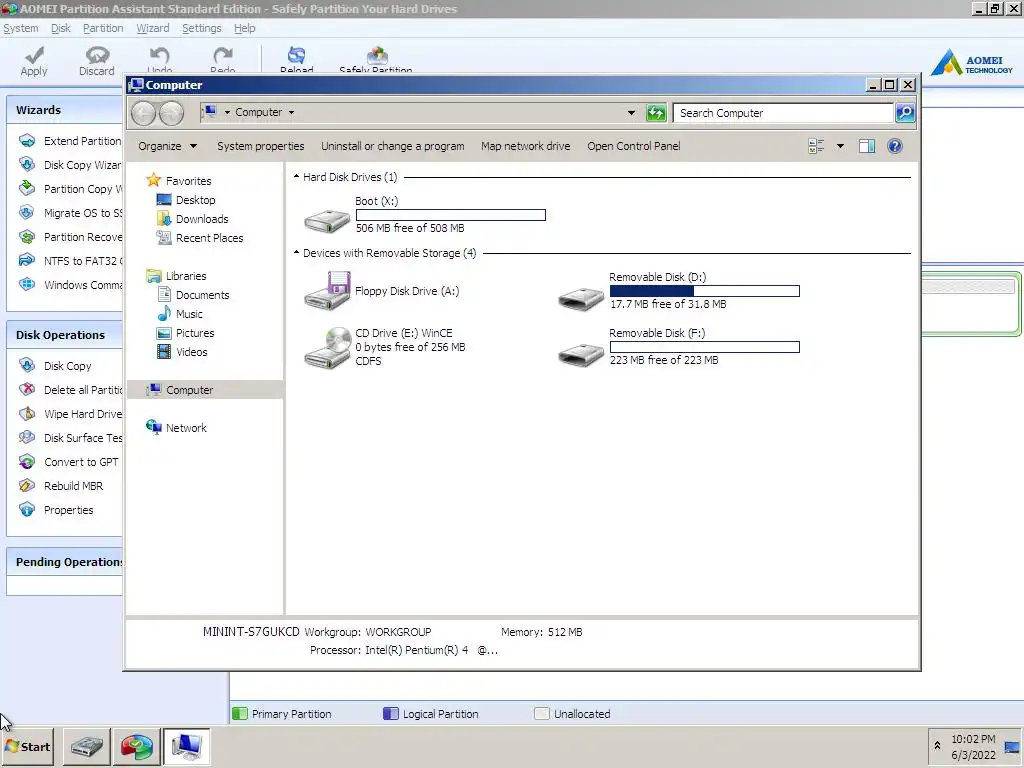The image size is (1024, 768).
Task: Select Documents library
Action: tap(193, 295)
